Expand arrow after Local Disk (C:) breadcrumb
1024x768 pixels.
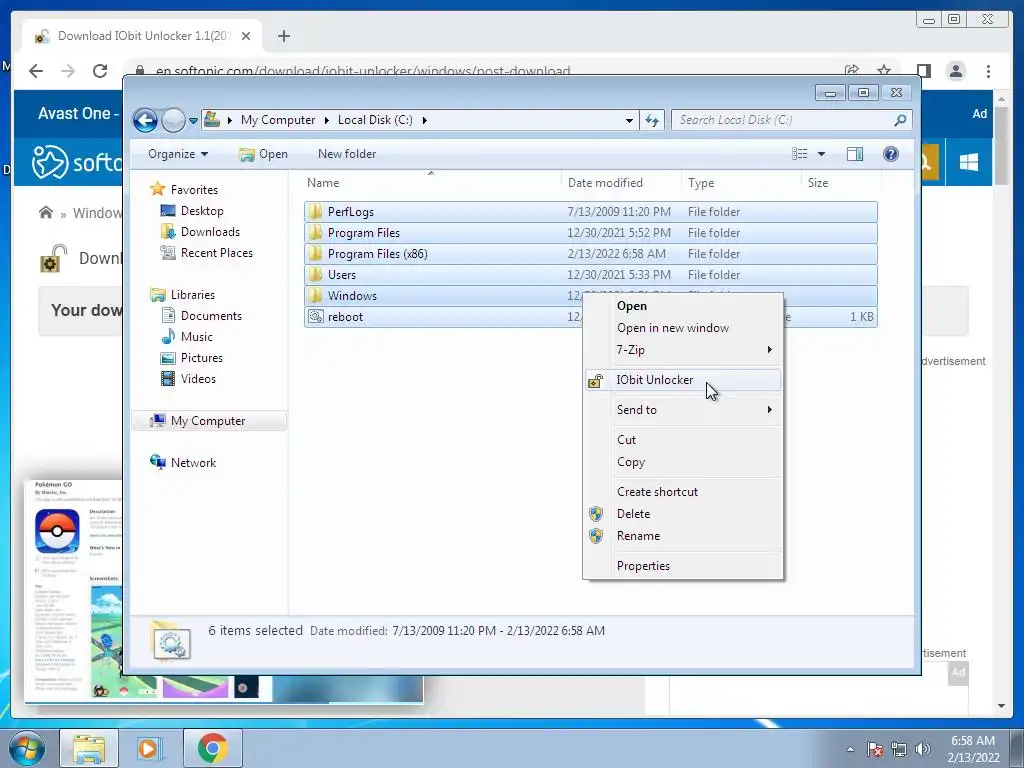click(x=424, y=120)
